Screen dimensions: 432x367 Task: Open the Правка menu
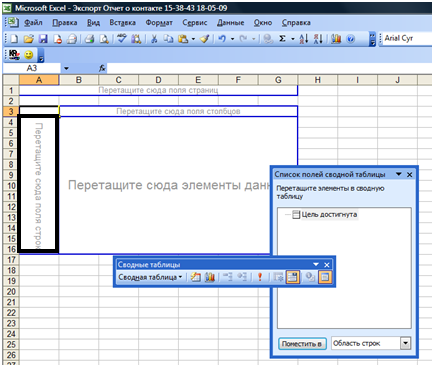[x=65, y=23]
